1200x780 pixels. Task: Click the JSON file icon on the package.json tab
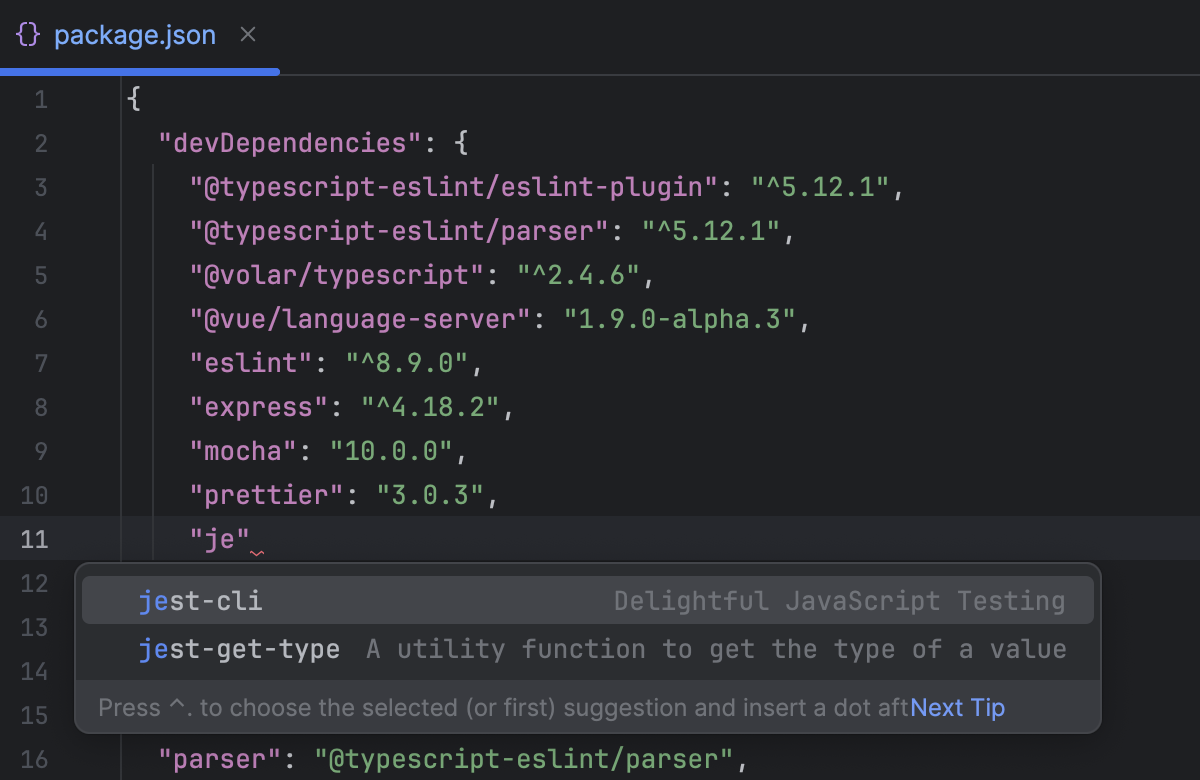tap(28, 34)
